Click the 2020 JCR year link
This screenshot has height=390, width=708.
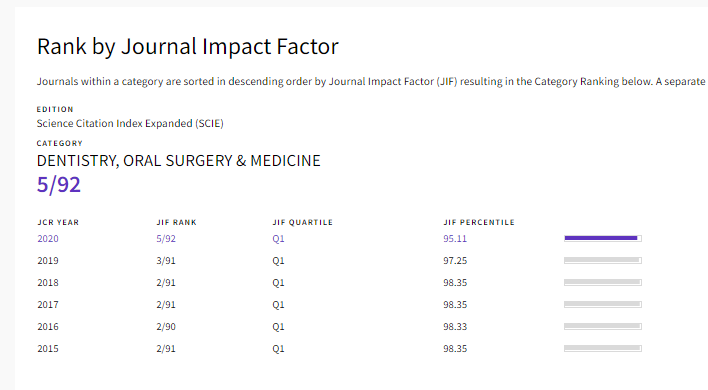(x=48, y=238)
